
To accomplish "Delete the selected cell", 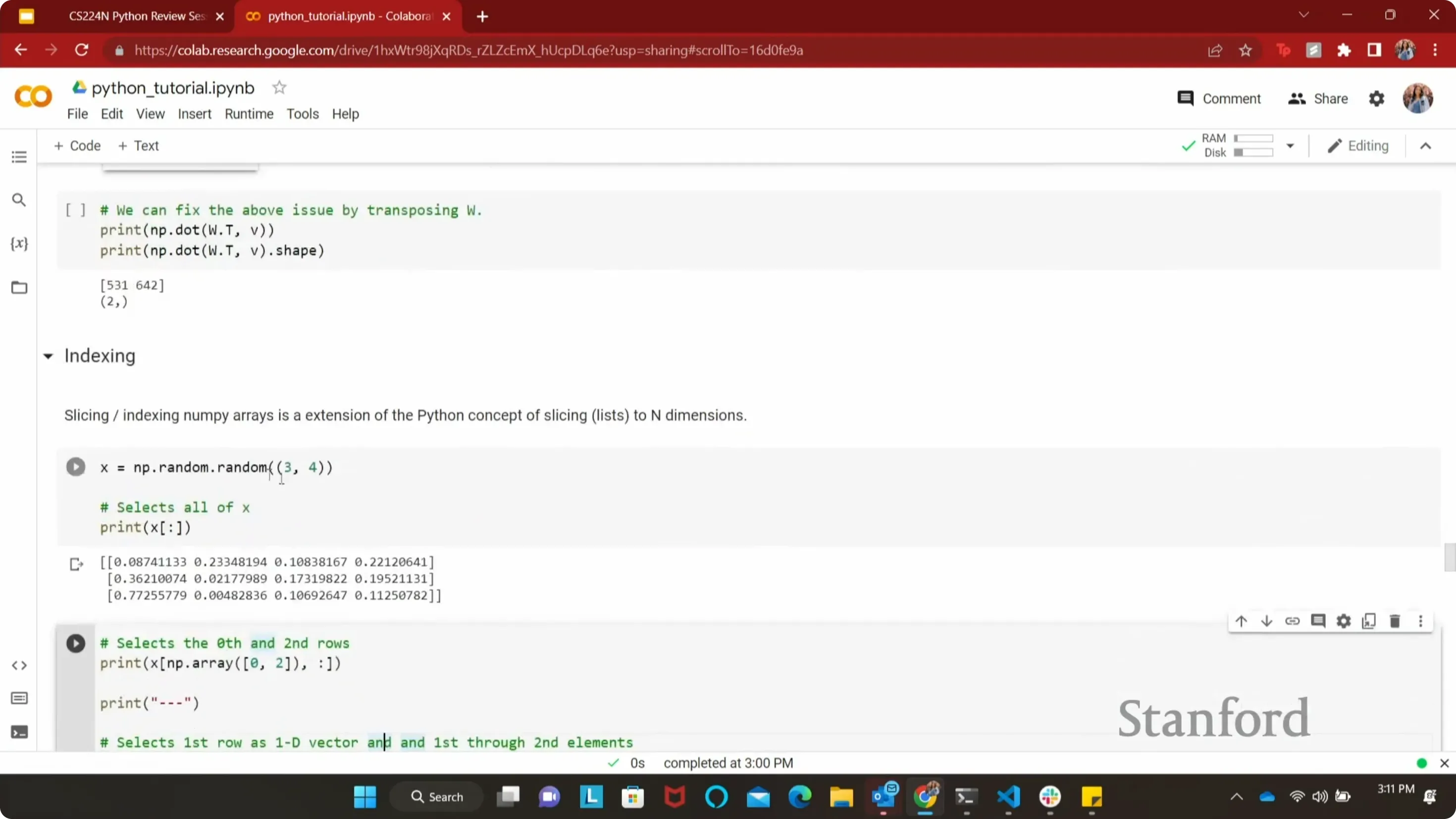I will (1395, 621).
